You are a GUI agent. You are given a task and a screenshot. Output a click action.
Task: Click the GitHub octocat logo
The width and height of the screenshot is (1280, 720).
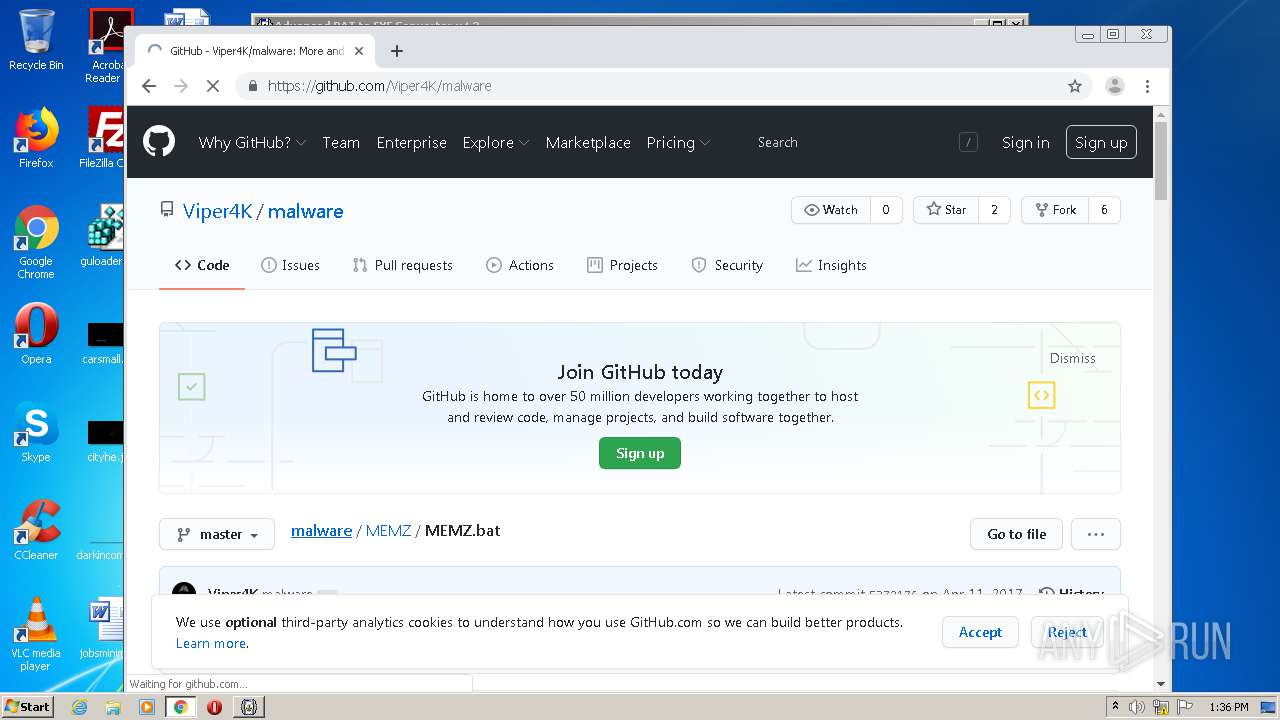click(x=158, y=142)
